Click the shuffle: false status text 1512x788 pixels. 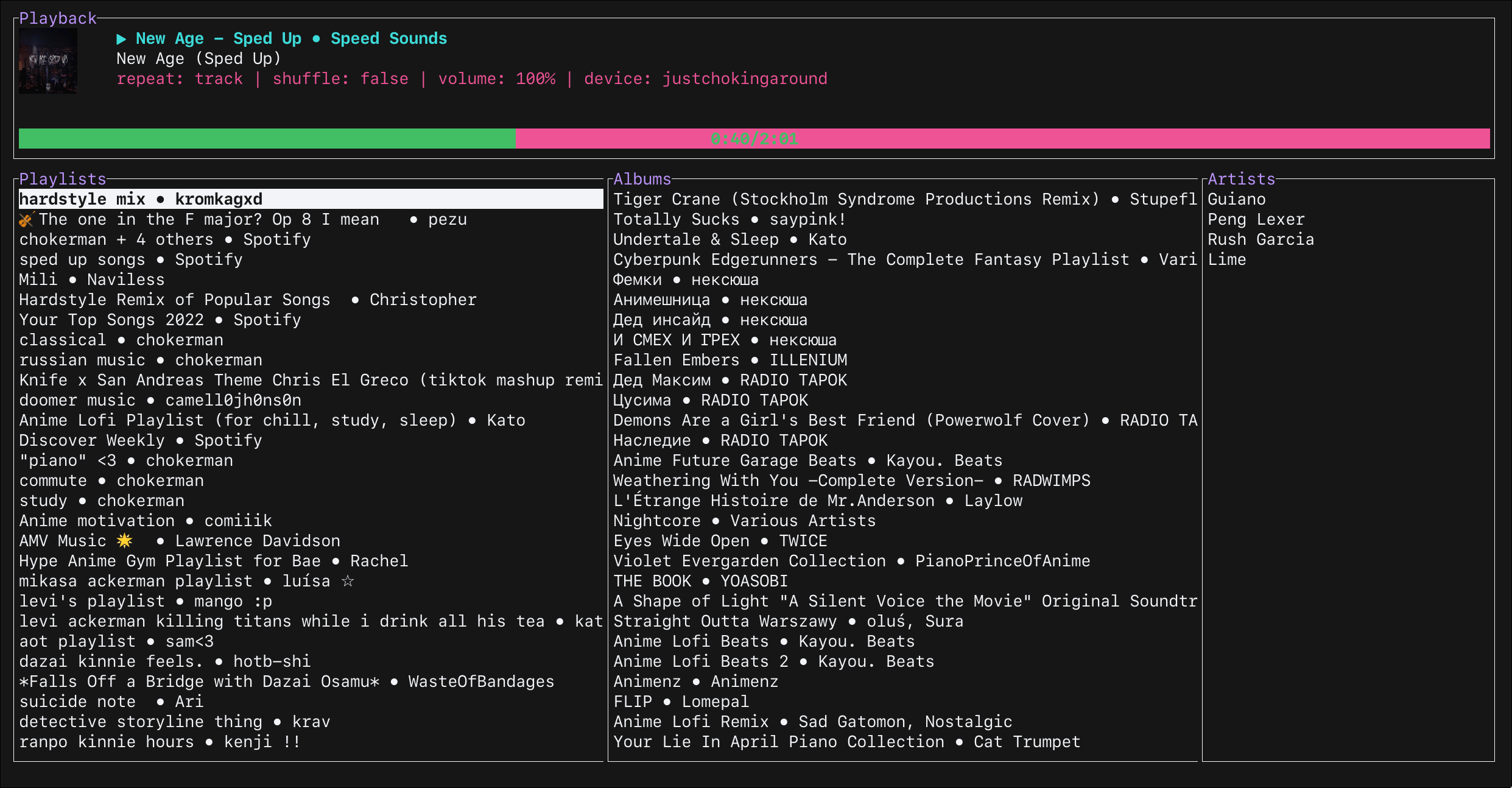(x=340, y=79)
